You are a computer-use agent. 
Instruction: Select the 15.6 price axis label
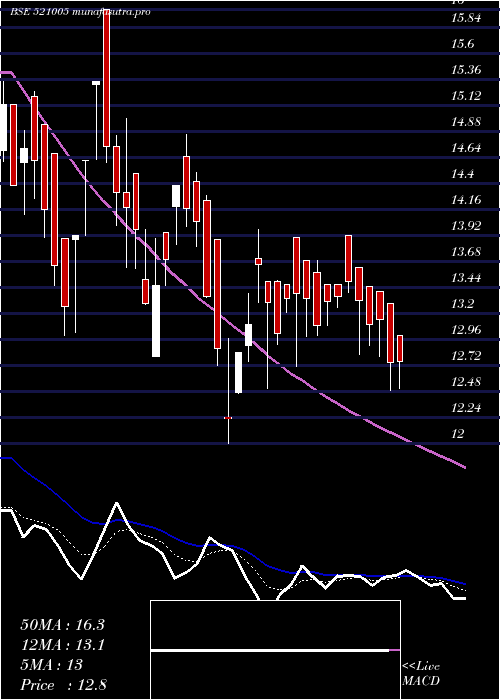pos(463,44)
